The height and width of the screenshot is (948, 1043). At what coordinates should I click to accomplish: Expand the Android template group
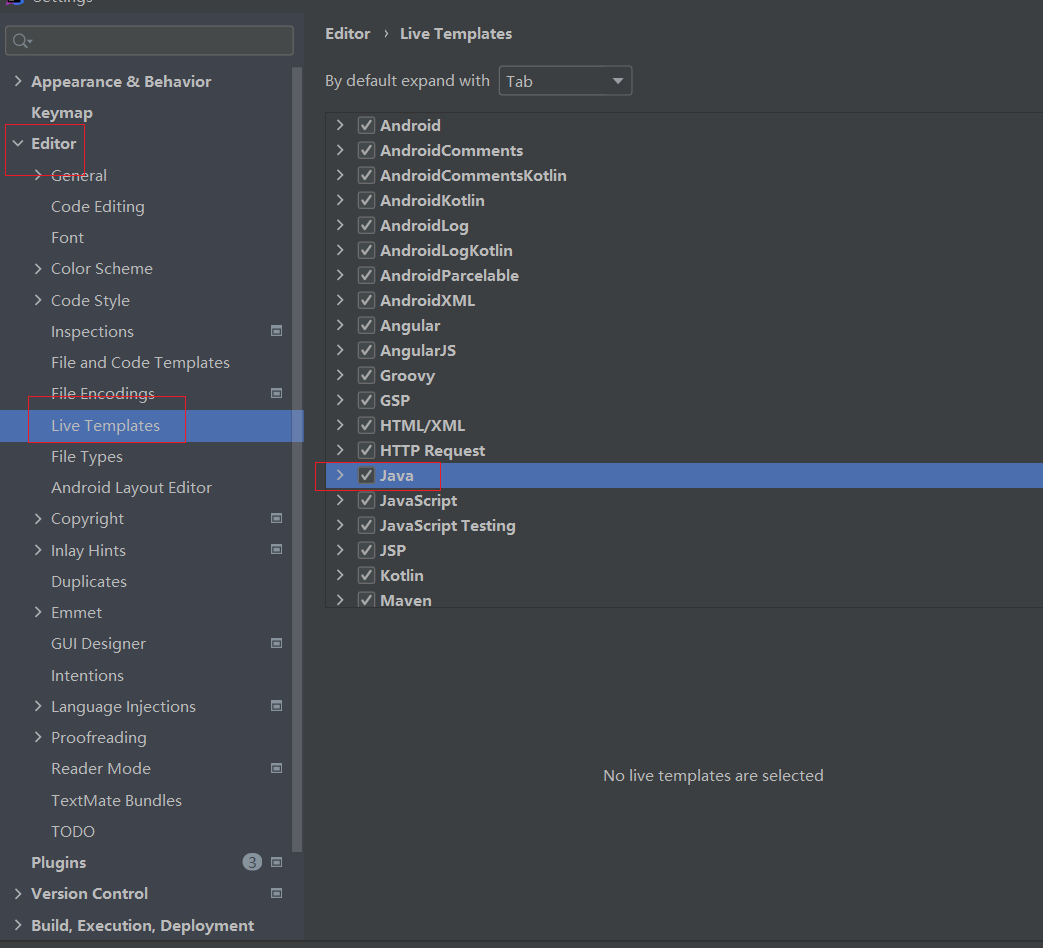340,125
